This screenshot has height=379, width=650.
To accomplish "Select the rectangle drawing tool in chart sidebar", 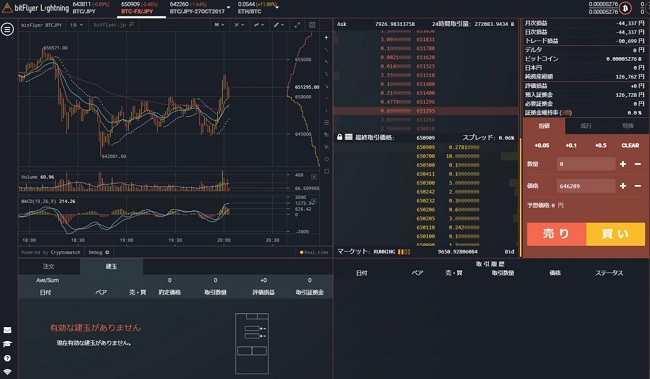I will point(326,171).
